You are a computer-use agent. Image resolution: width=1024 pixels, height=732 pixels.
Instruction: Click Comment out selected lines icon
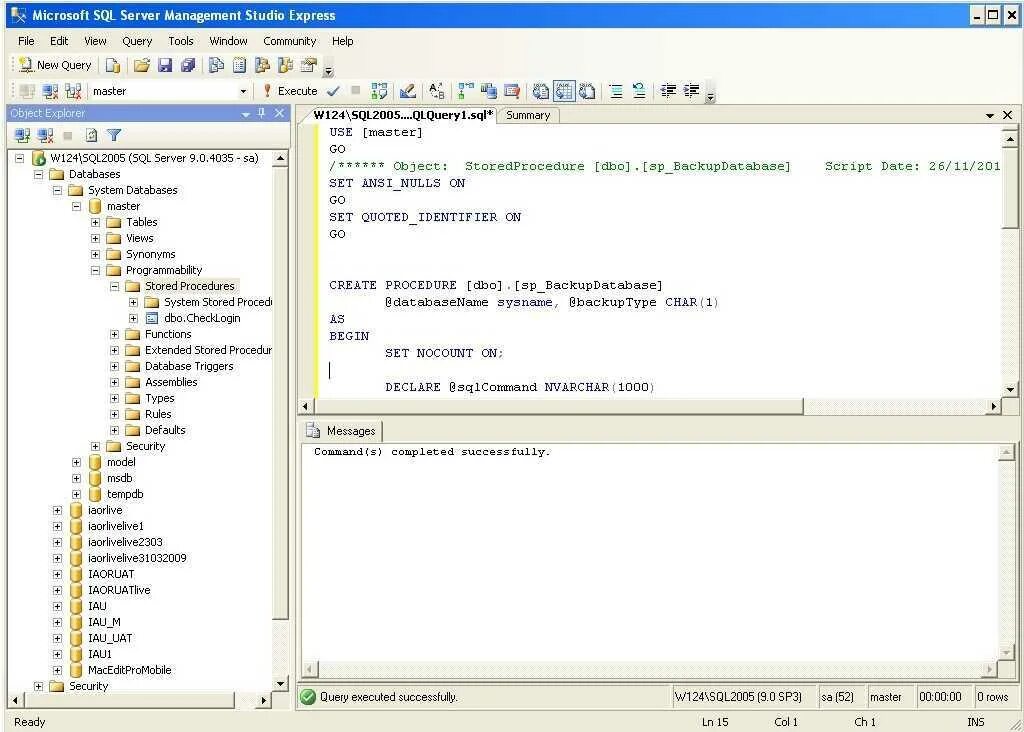[x=616, y=91]
